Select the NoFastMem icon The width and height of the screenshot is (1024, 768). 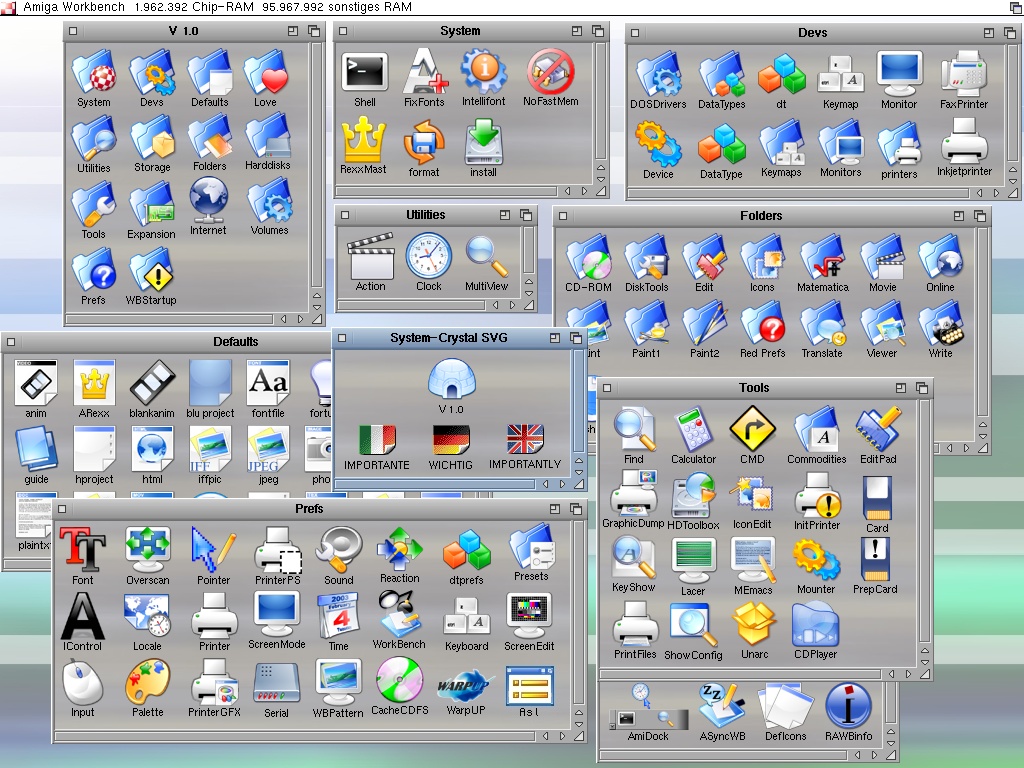point(550,74)
